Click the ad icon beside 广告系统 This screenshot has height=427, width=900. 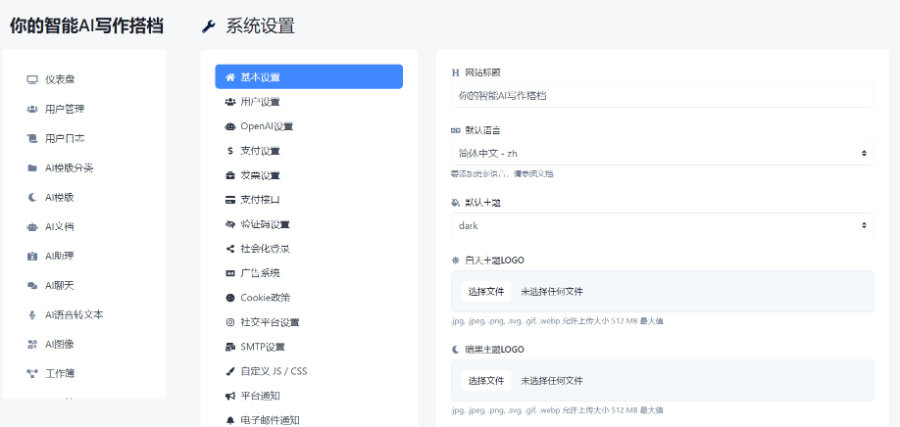230,273
